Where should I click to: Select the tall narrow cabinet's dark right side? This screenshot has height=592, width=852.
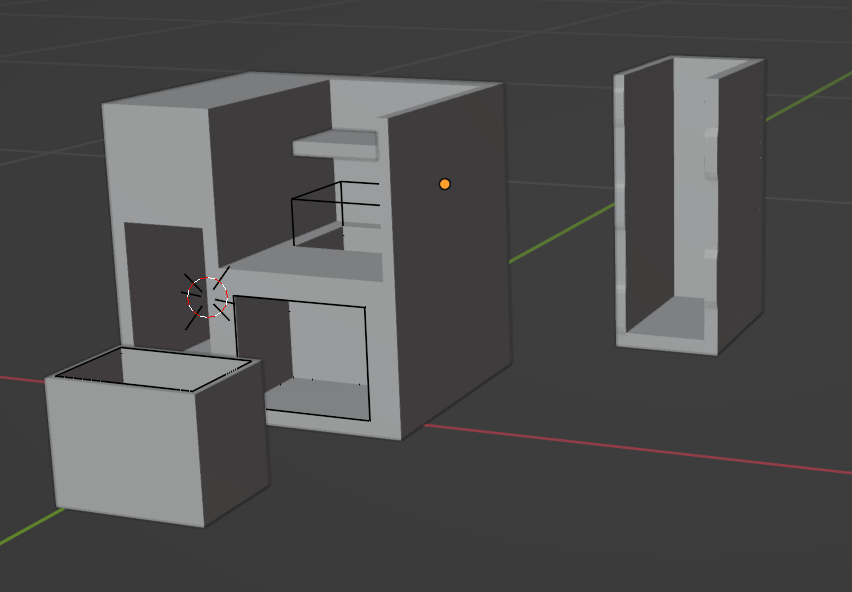pyautogui.click(x=740, y=200)
